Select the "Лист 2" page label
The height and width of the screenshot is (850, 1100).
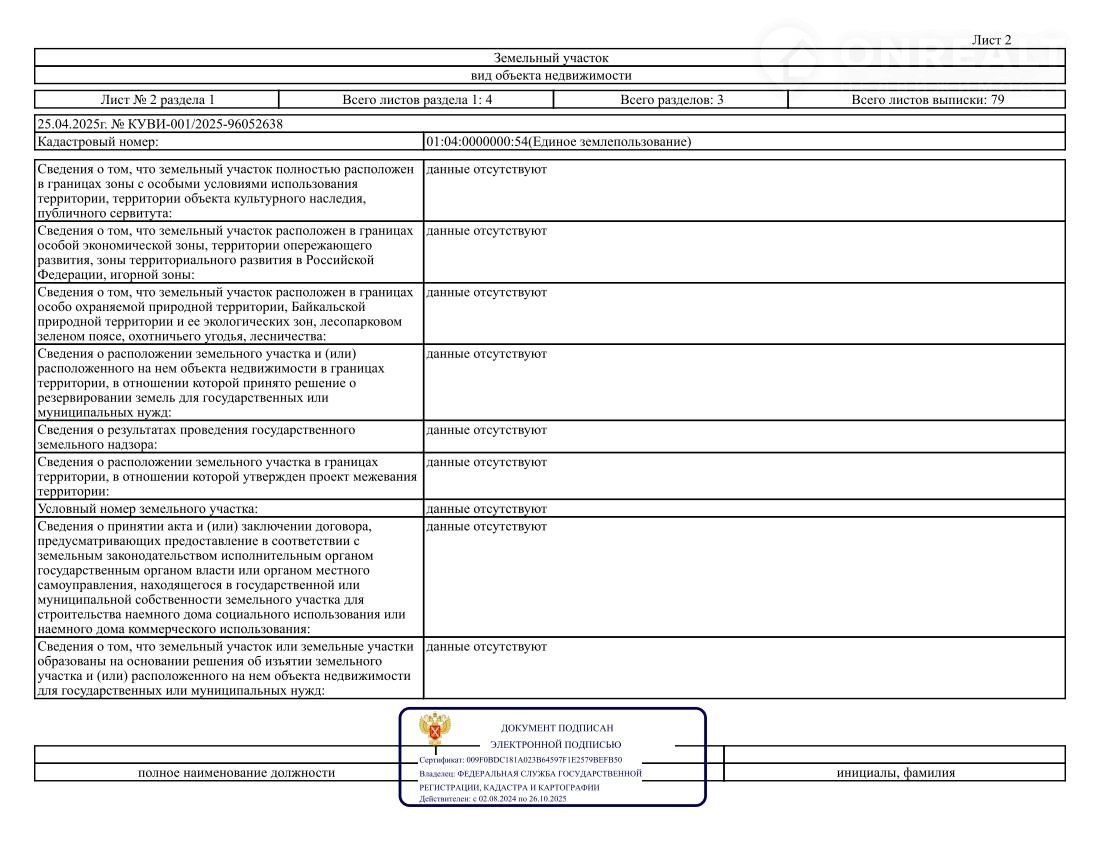click(991, 40)
